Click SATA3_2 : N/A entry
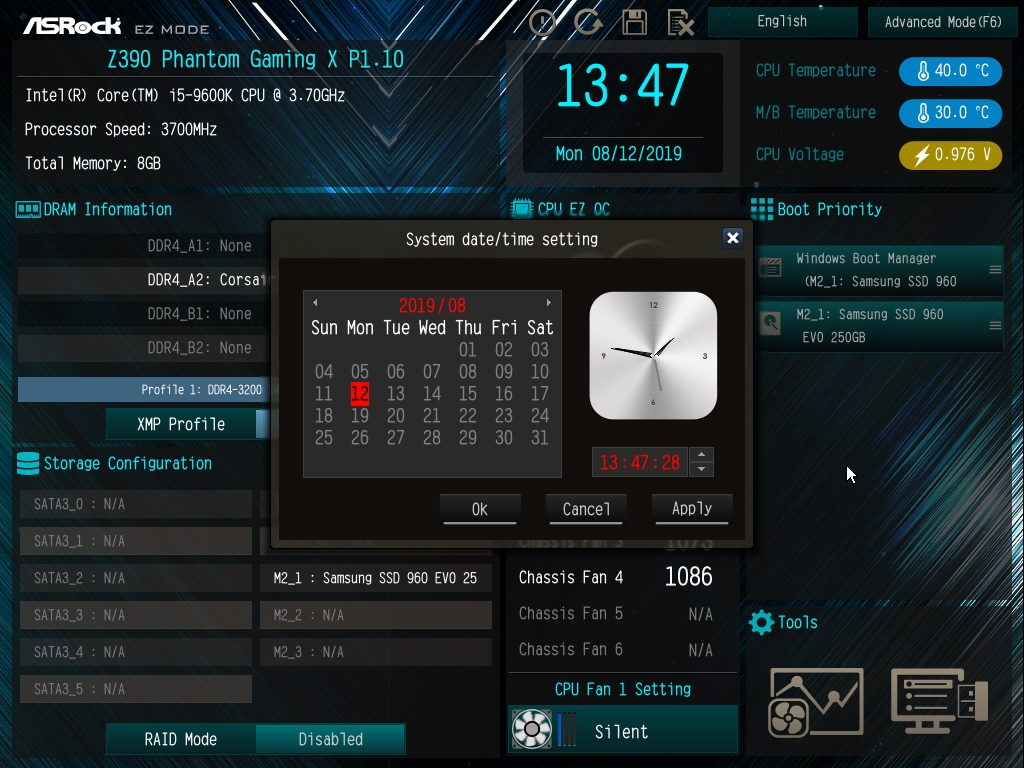The image size is (1024, 768). (x=136, y=578)
